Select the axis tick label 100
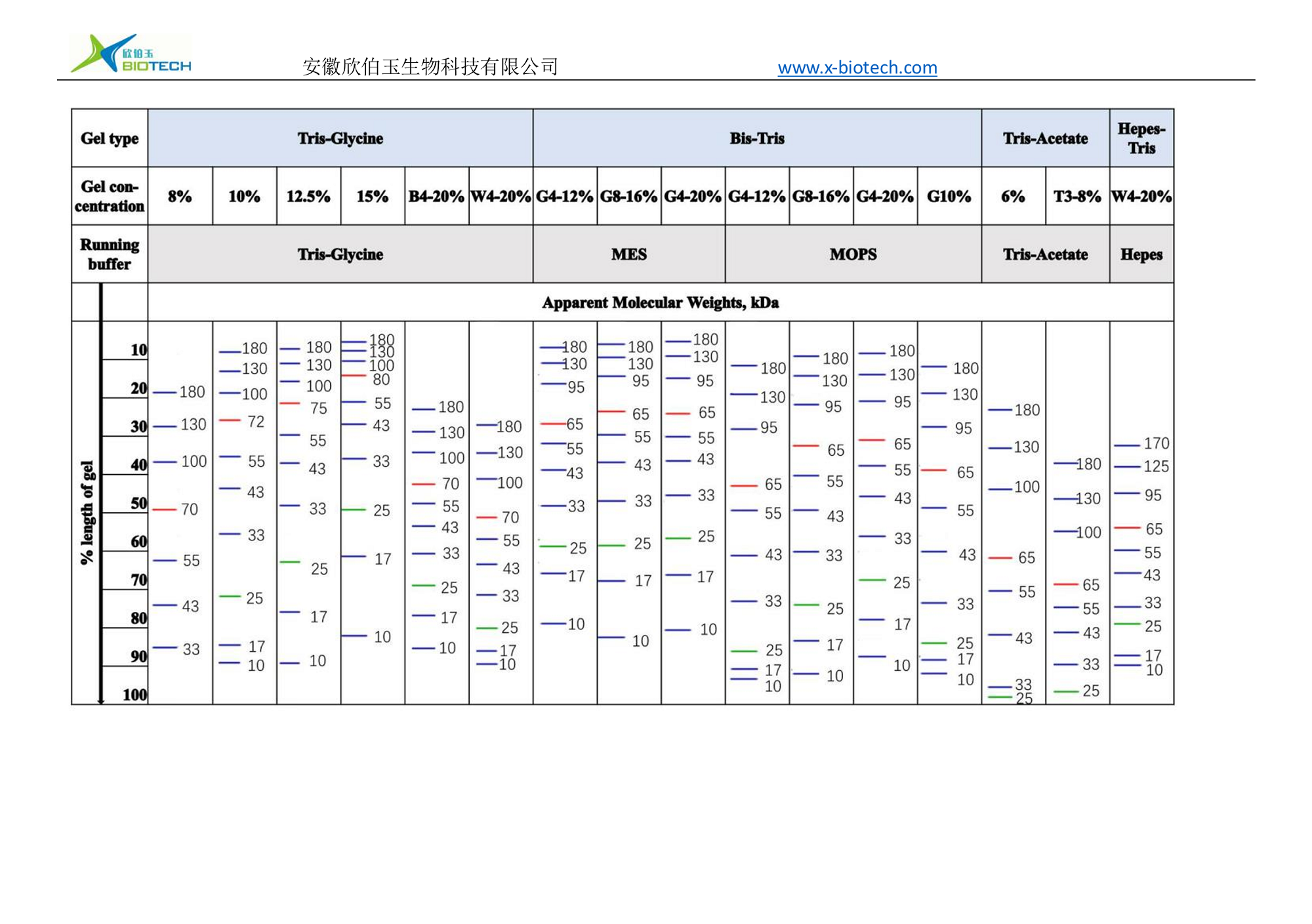 click(135, 694)
